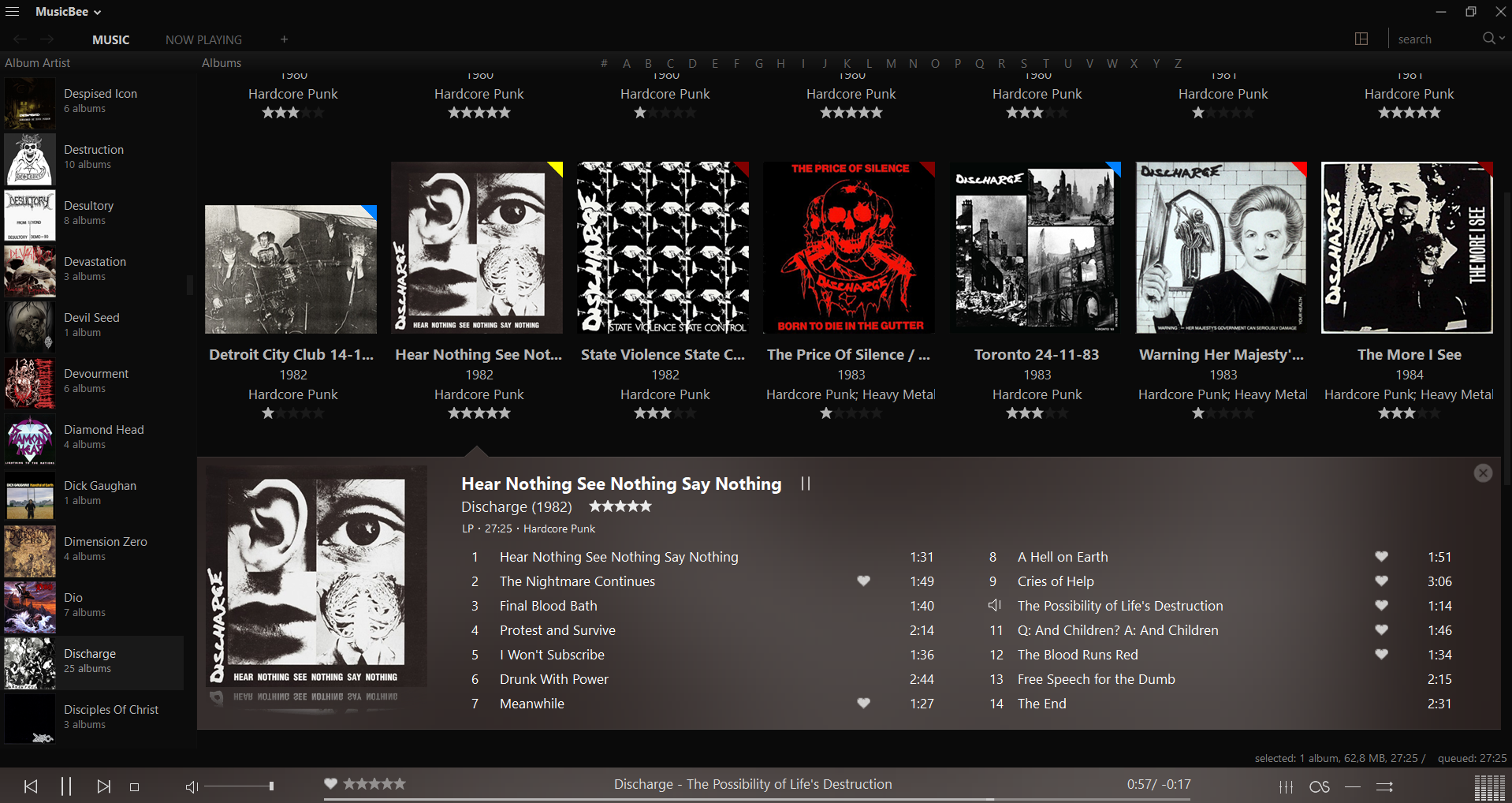The width and height of the screenshot is (1512, 803).
Task: Toggle love on A Hell on Earth
Action: click(x=1381, y=557)
